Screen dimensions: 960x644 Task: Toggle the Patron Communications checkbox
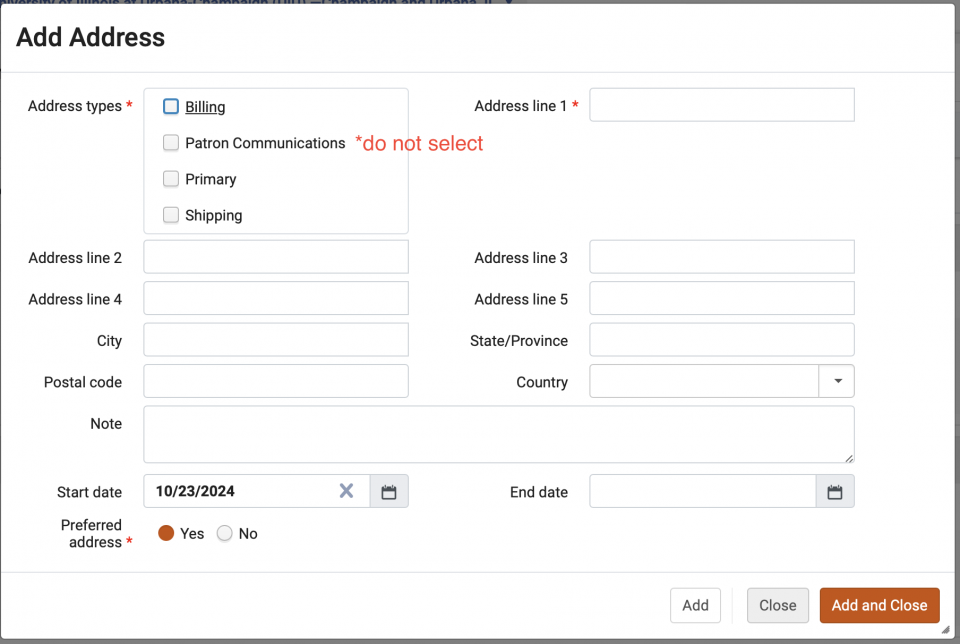tap(171, 143)
